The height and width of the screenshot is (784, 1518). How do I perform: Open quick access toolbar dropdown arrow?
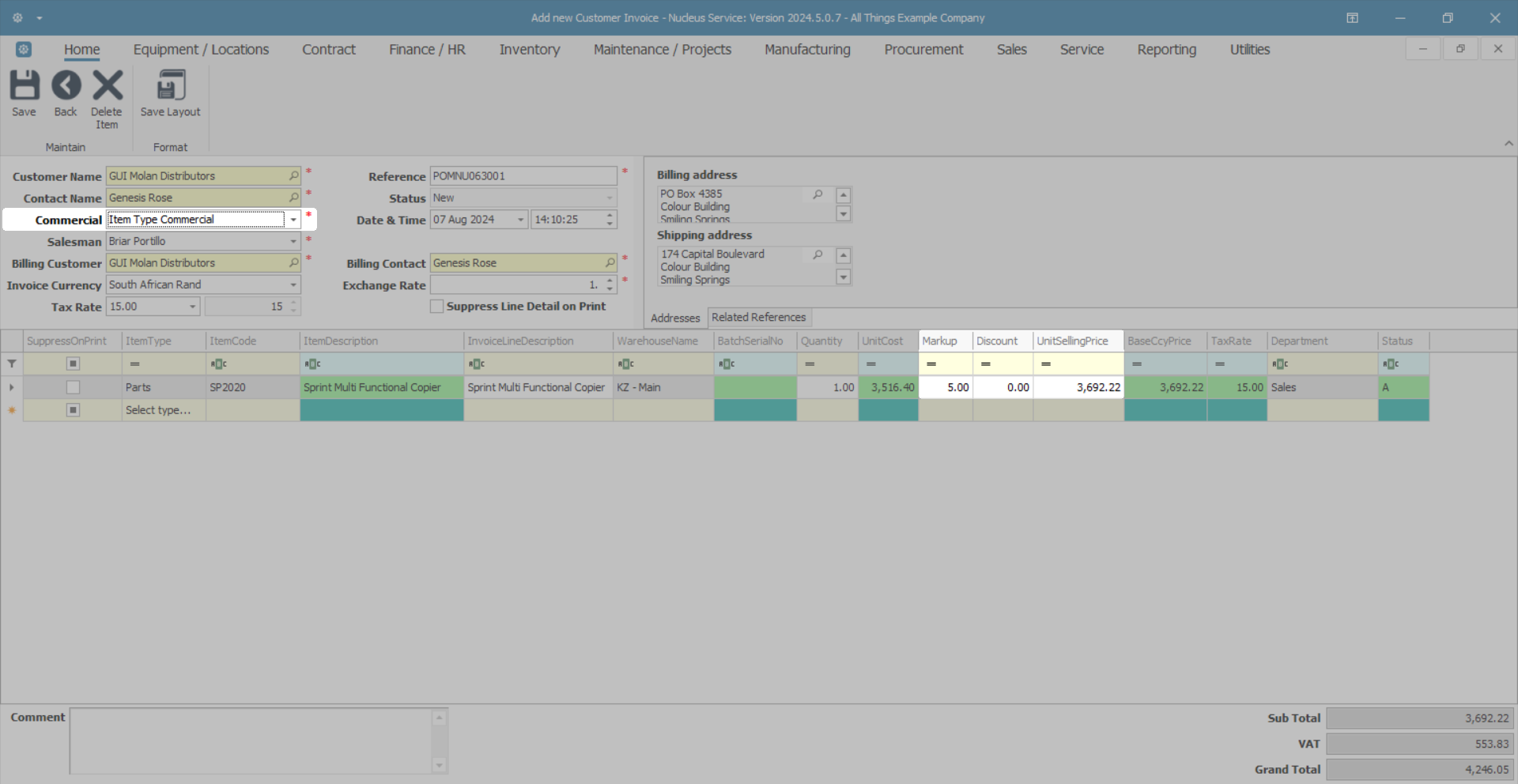(x=40, y=17)
